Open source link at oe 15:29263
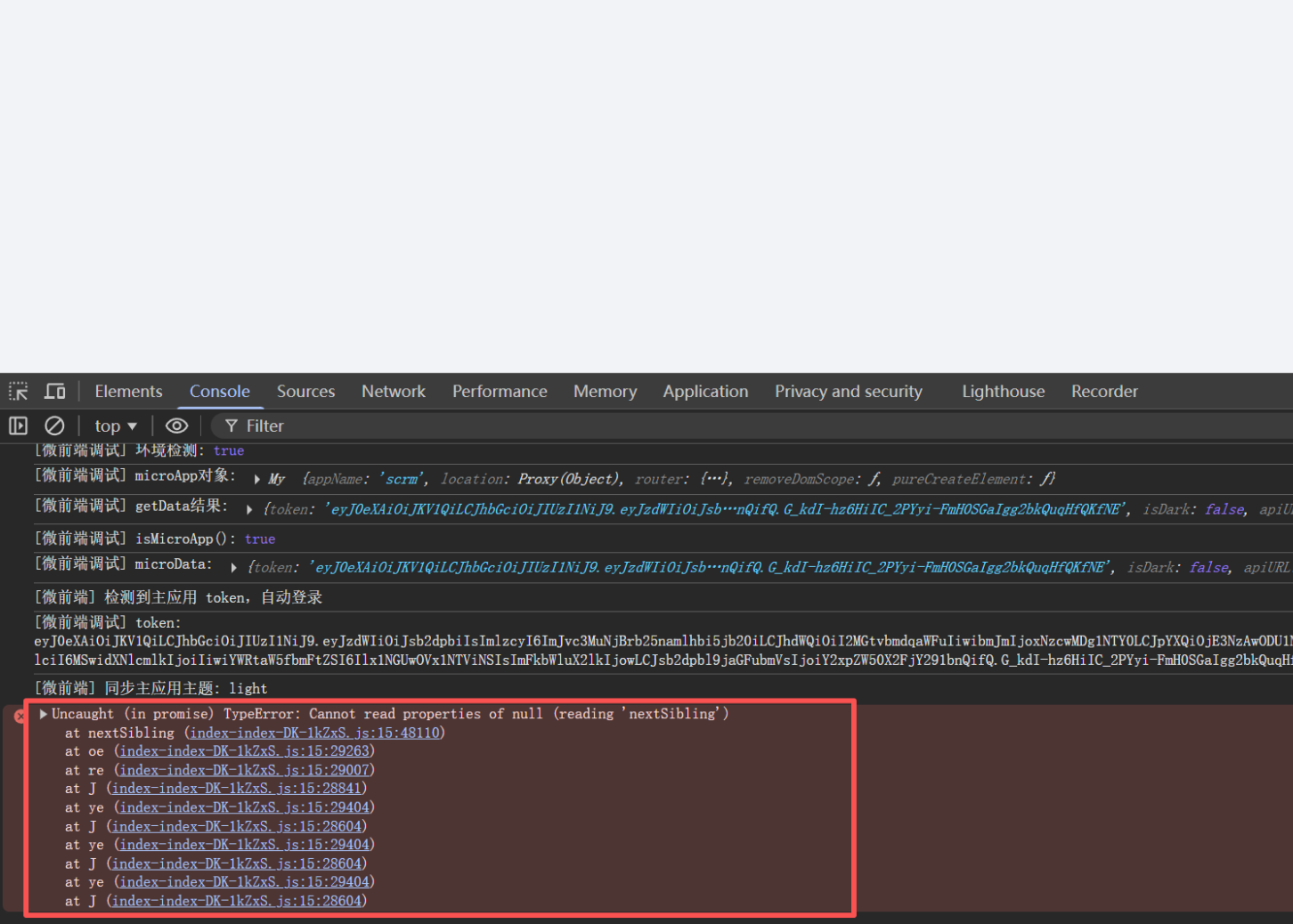This screenshot has width=1293, height=924. [244, 752]
